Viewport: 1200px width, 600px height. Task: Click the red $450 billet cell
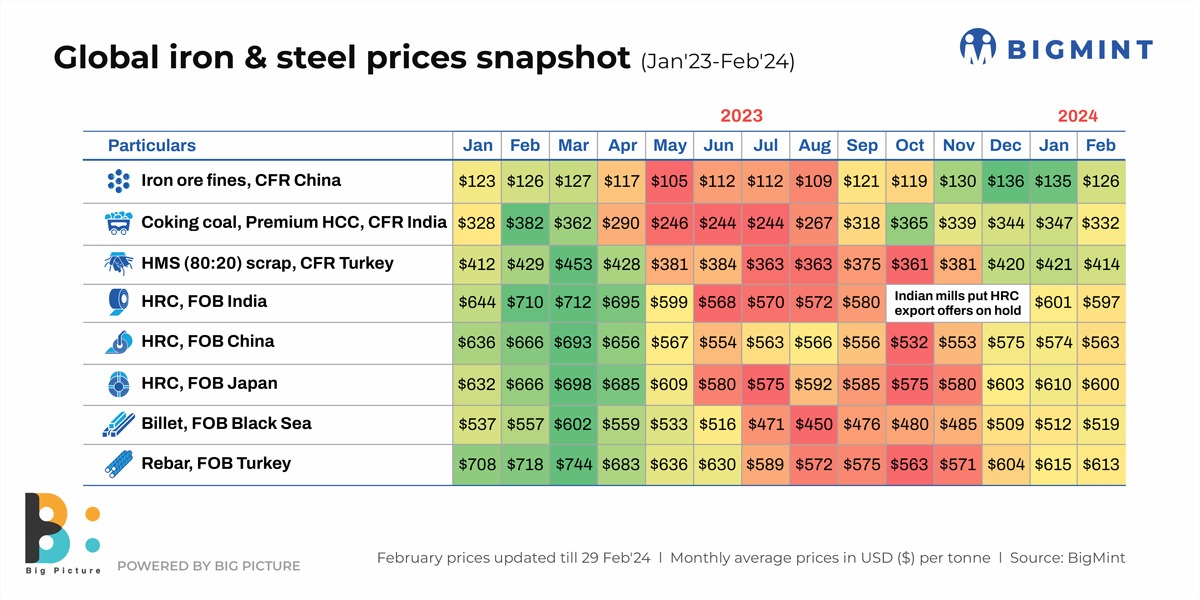(x=814, y=424)
